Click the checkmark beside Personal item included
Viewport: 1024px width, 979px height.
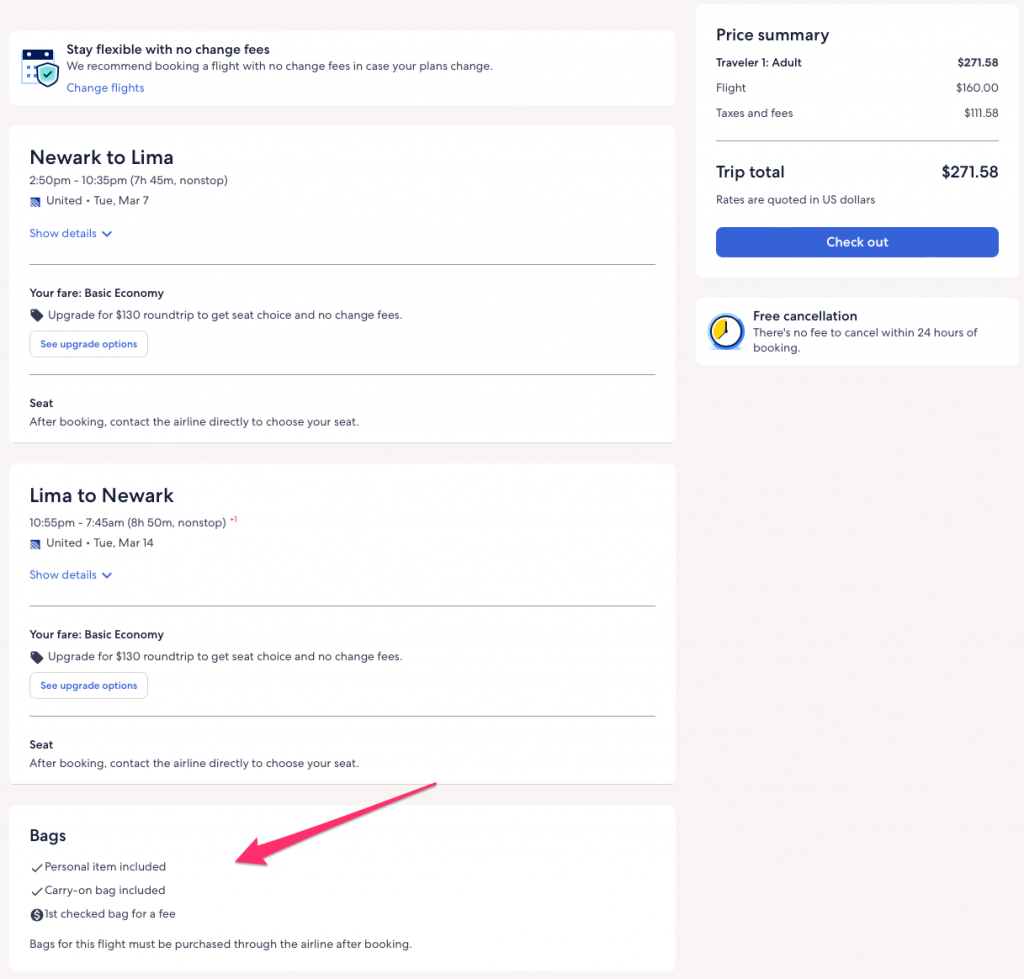tap(37, 868)
